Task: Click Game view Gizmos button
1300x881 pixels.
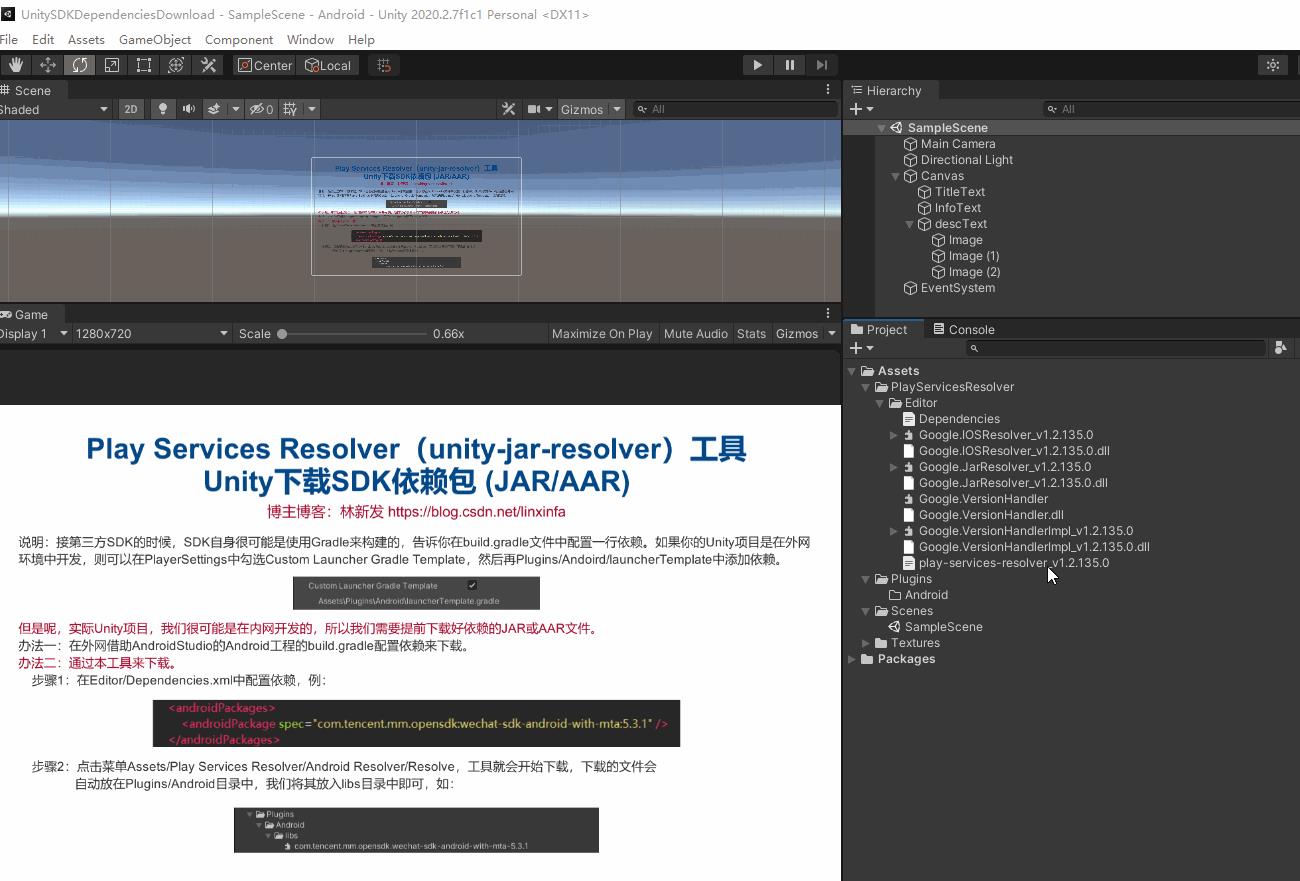Action: tap(797, 333)
